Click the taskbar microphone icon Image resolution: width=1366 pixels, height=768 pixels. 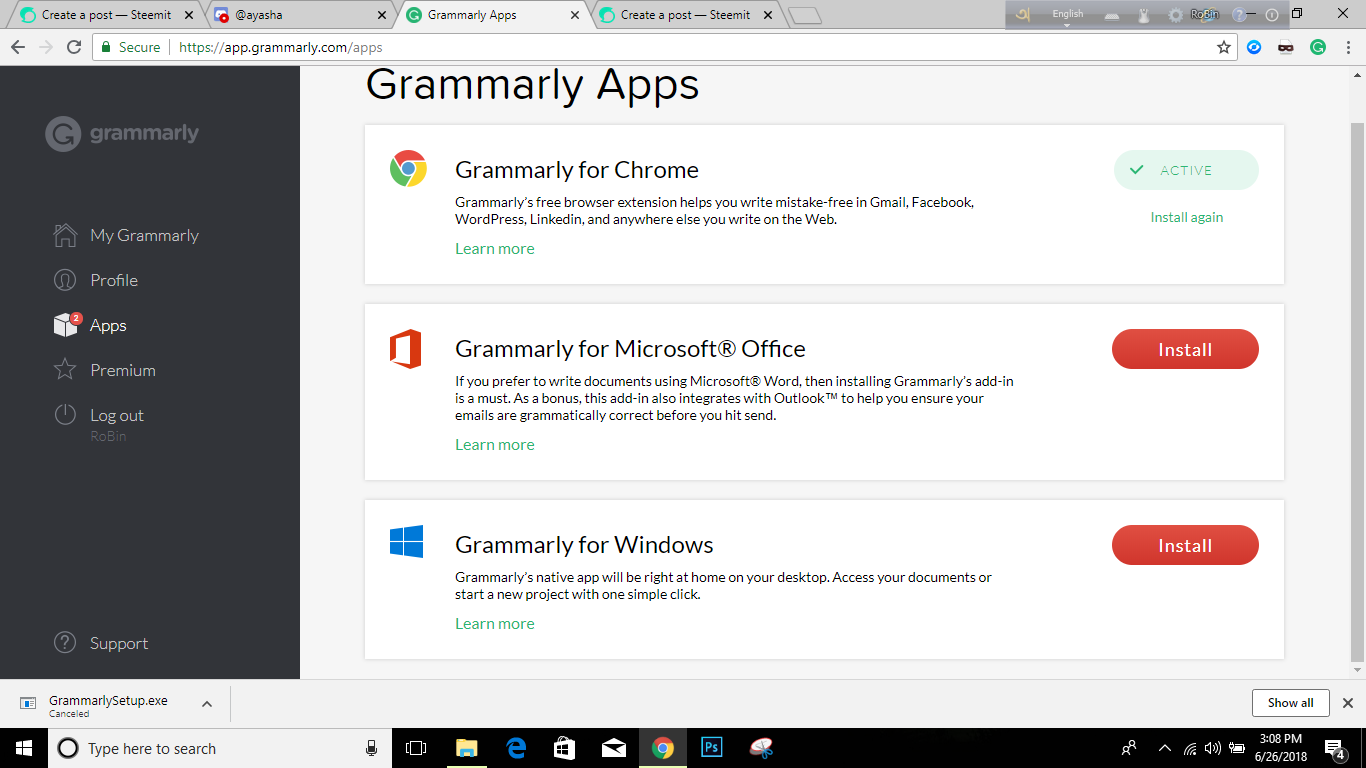click(x=371, y=748)
